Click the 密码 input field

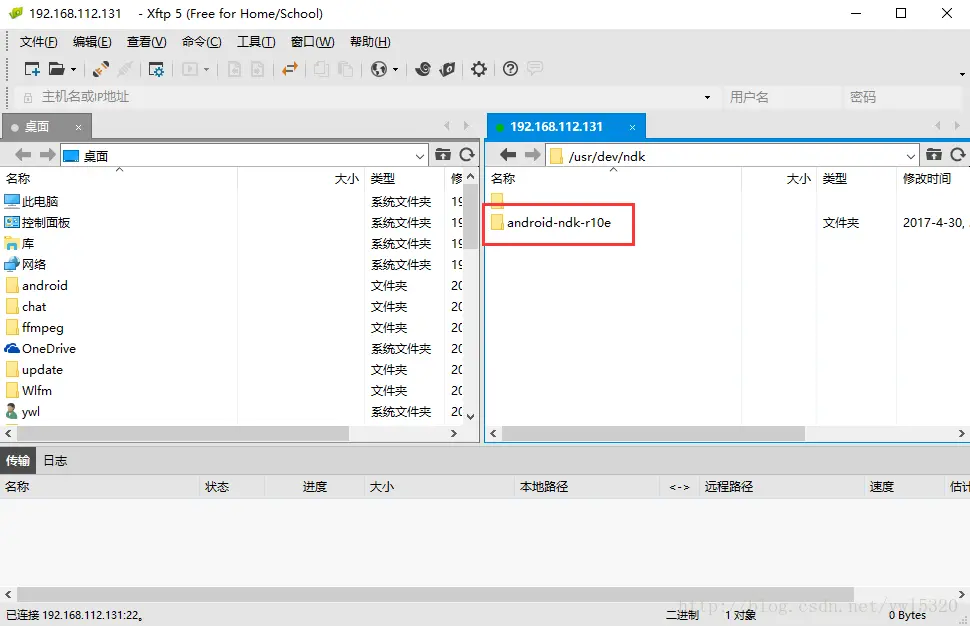pos(904,97)
